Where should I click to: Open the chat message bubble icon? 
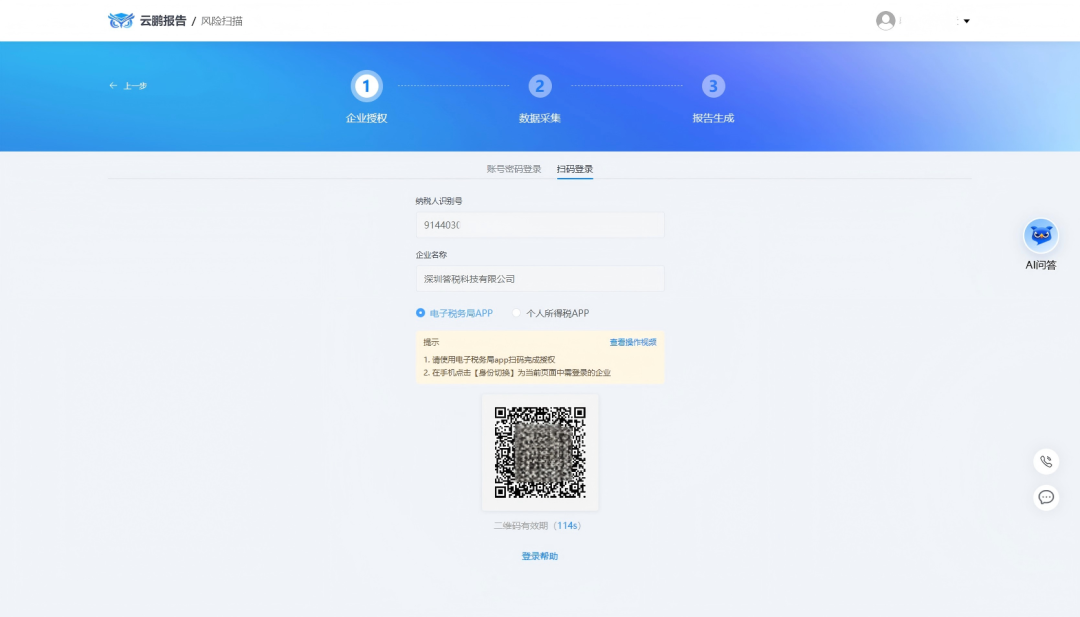pyautogui.click(x=1046, y=497)
